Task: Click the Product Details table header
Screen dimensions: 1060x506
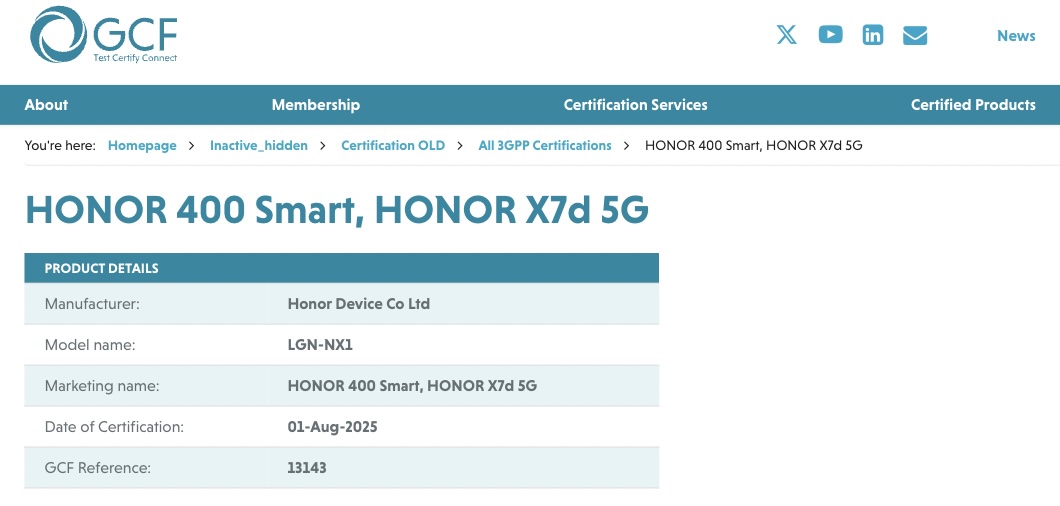Action: pos(102,268)
